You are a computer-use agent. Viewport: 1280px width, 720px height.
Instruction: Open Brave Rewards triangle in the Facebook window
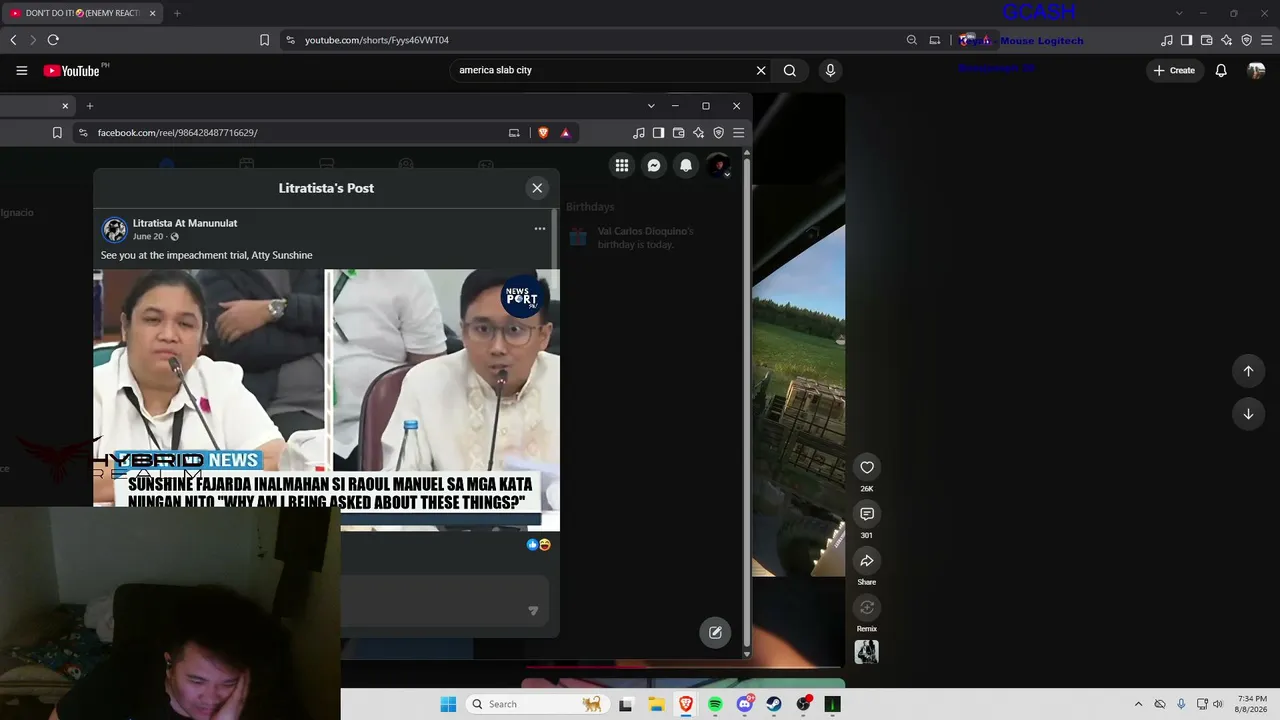[x=565, y=133]
